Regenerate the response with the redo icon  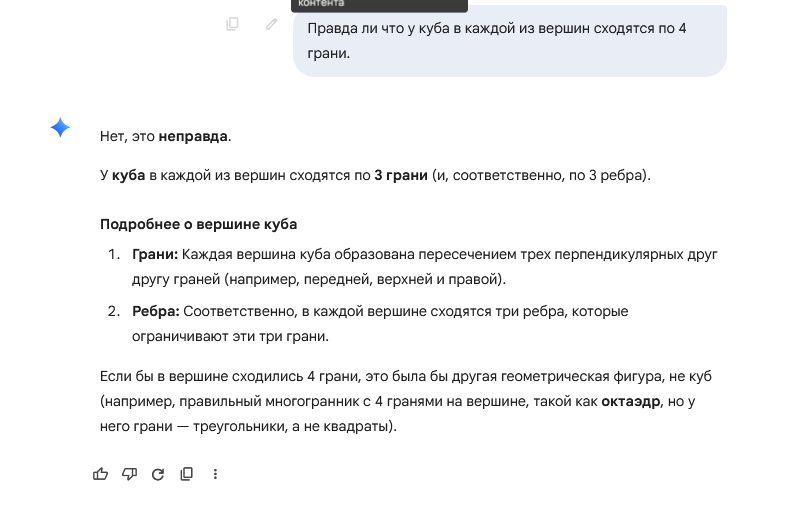pyautogui.click(x=157, y=474)
